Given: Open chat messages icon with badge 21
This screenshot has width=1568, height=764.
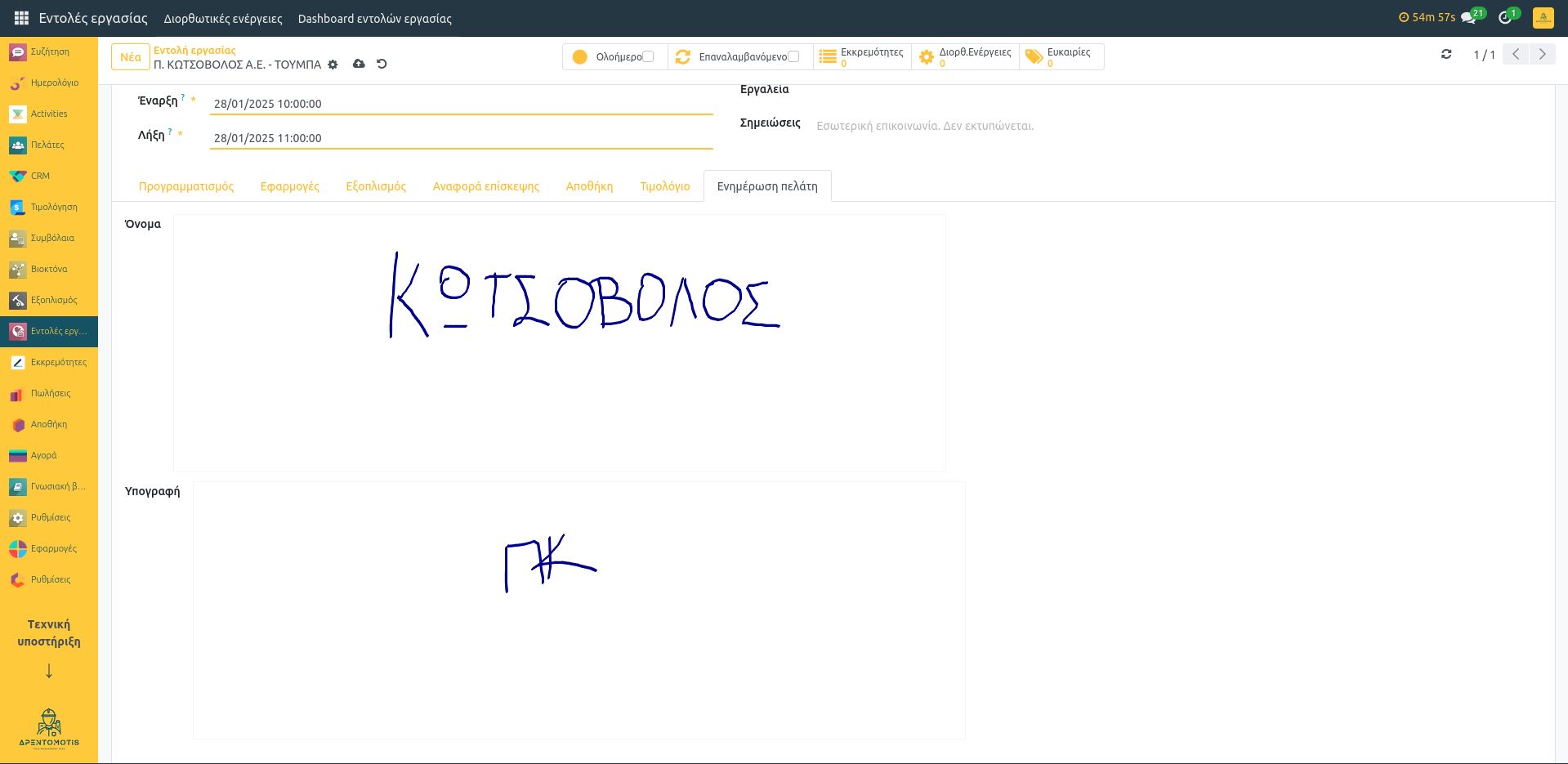Looking at the screenshot, I should (x=1472, y=17).
